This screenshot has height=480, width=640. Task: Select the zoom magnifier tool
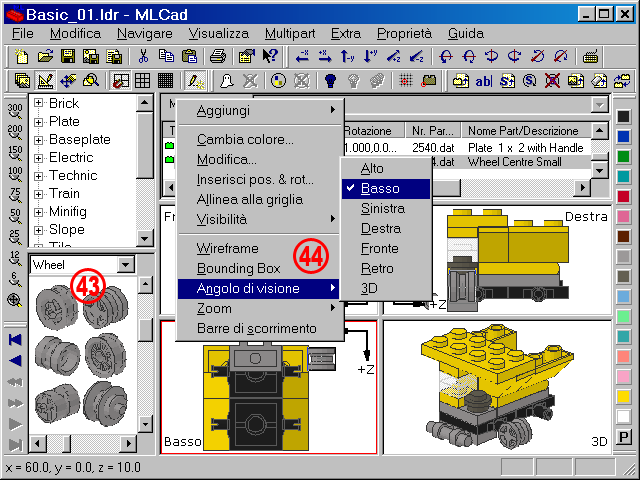tap(91, 80)
